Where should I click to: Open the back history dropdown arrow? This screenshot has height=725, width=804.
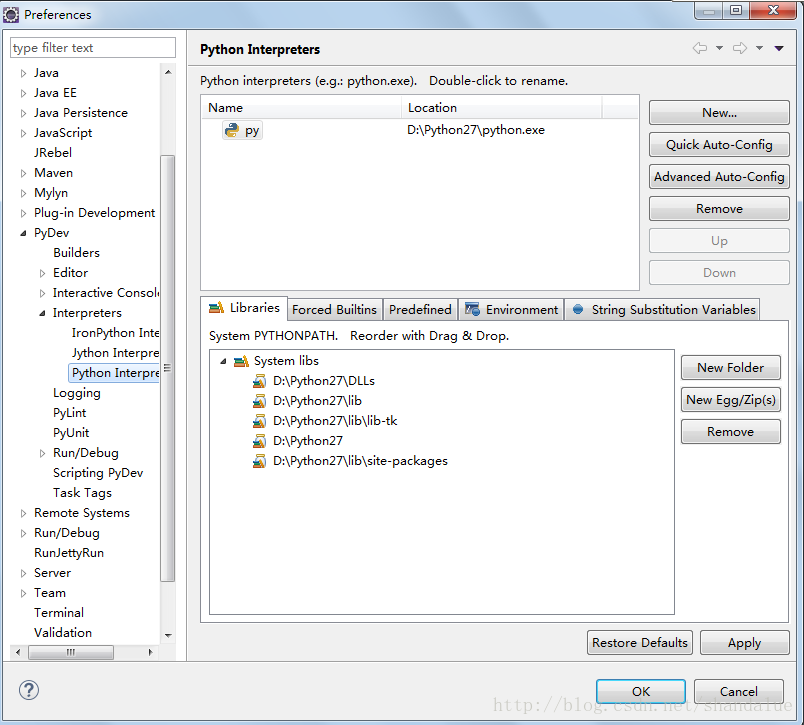point(719,48)
